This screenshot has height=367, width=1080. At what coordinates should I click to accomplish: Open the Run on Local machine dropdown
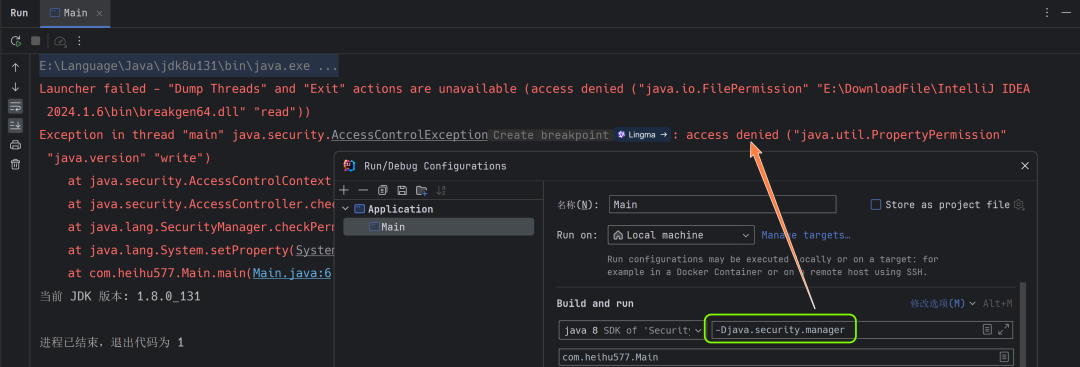tap(681, 235)
